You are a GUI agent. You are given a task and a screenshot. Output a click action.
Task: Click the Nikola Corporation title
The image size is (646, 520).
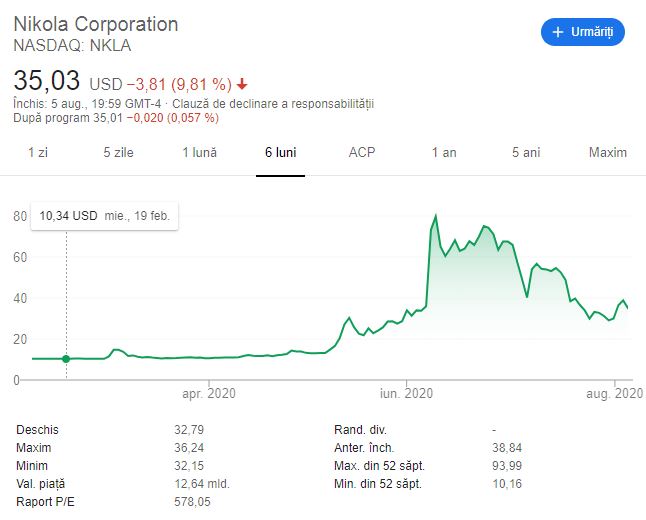click(x=96, y=24)
